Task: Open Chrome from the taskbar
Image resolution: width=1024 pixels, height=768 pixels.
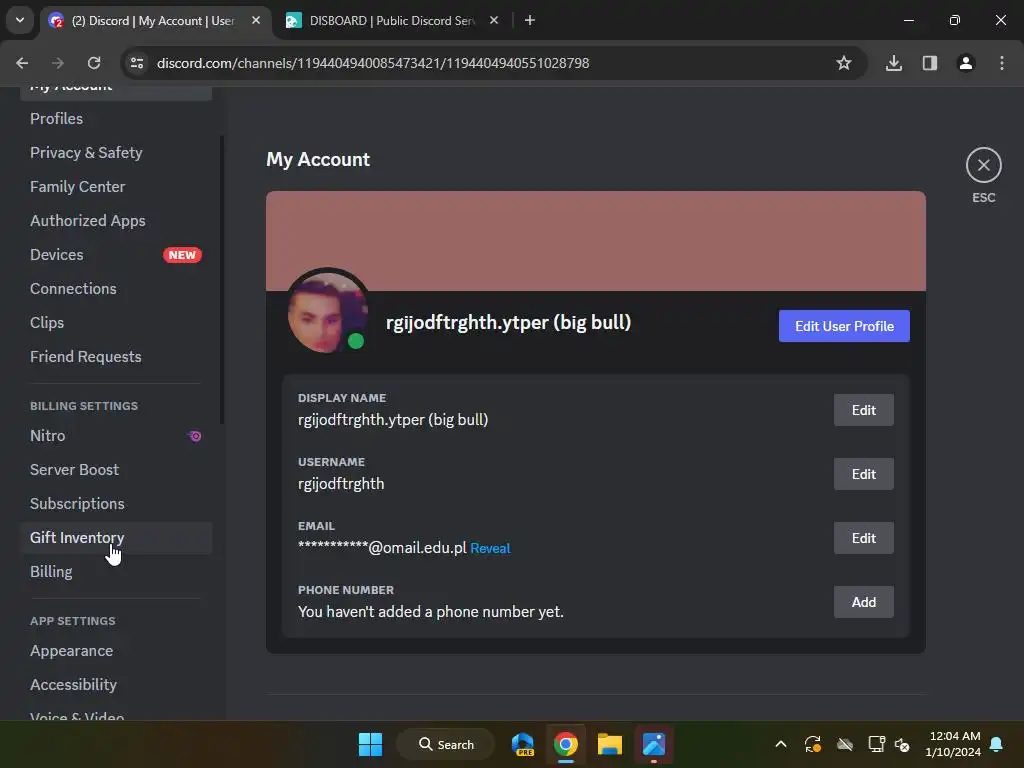Action: (x=566, y=744)
